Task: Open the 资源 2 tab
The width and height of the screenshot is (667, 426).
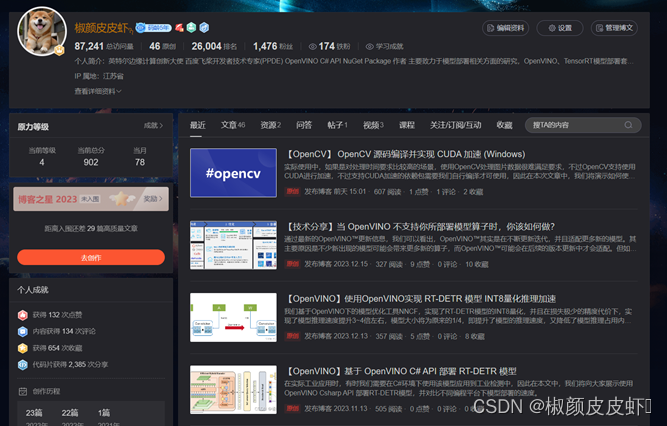Action: tap(271, 125)
